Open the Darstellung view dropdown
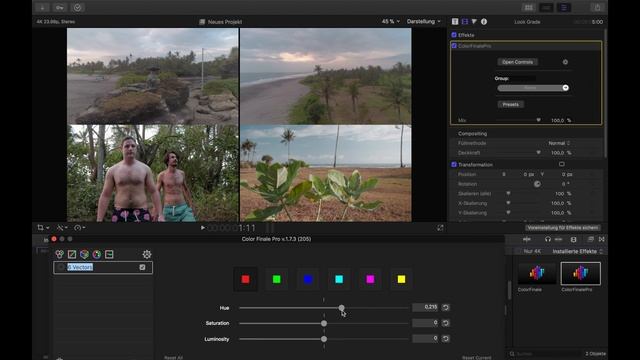The height and width of the screenshot is (360, 640). [x=424, y=22]
